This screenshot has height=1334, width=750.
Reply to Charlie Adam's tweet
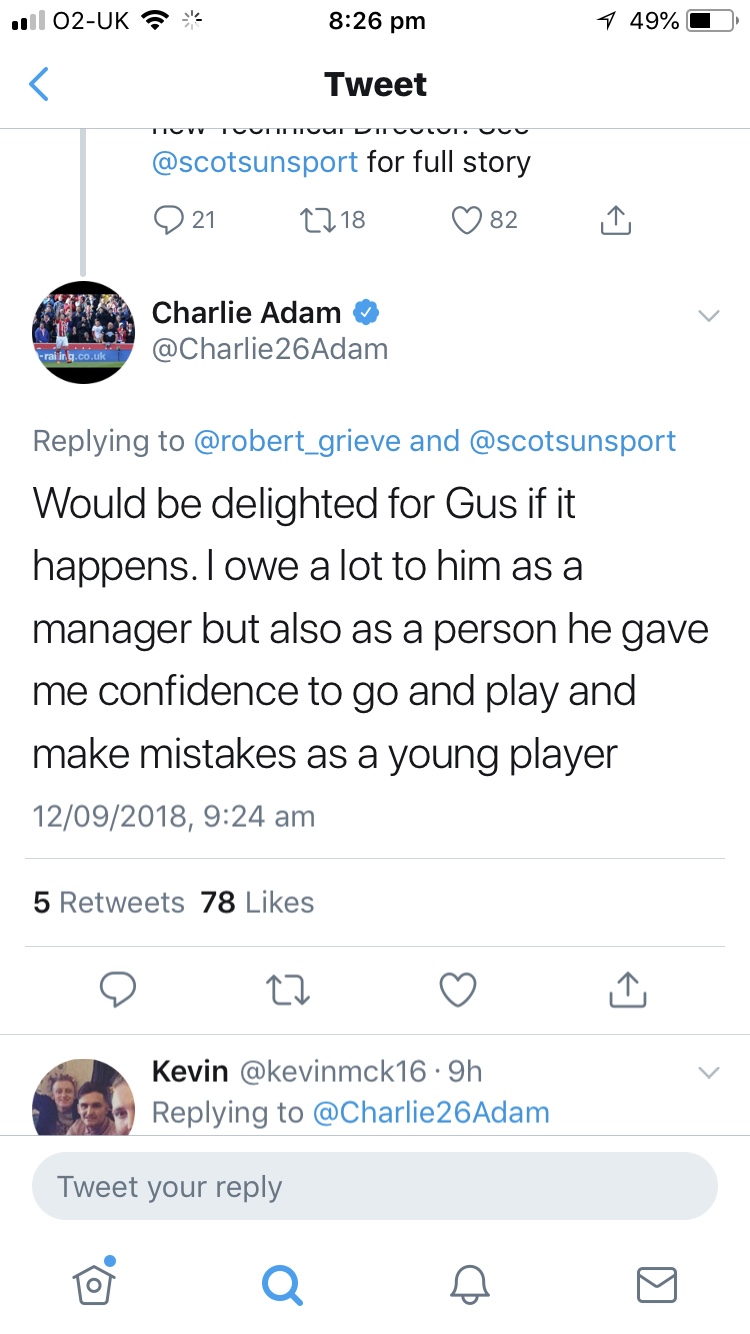click(118, 990)
